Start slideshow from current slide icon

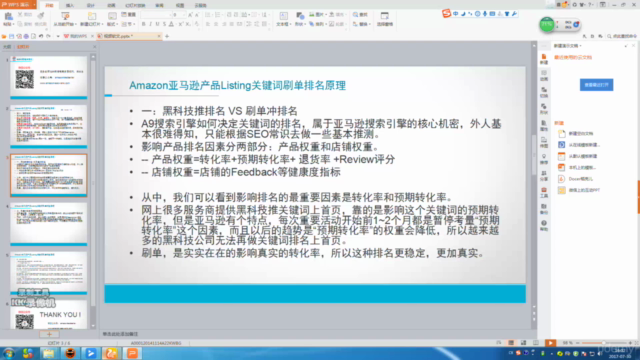65,16
